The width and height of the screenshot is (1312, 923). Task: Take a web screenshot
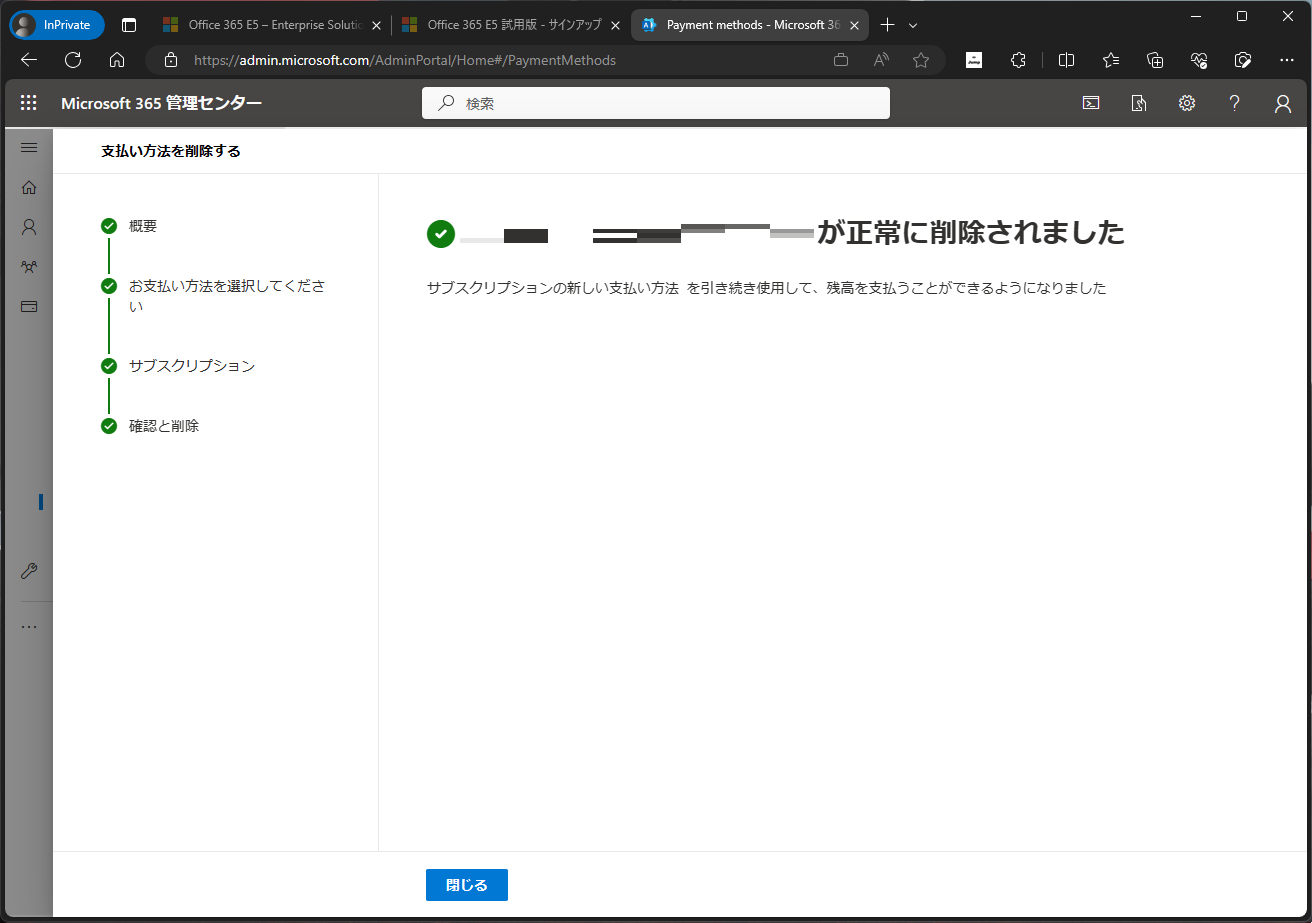click(1243, 60)
